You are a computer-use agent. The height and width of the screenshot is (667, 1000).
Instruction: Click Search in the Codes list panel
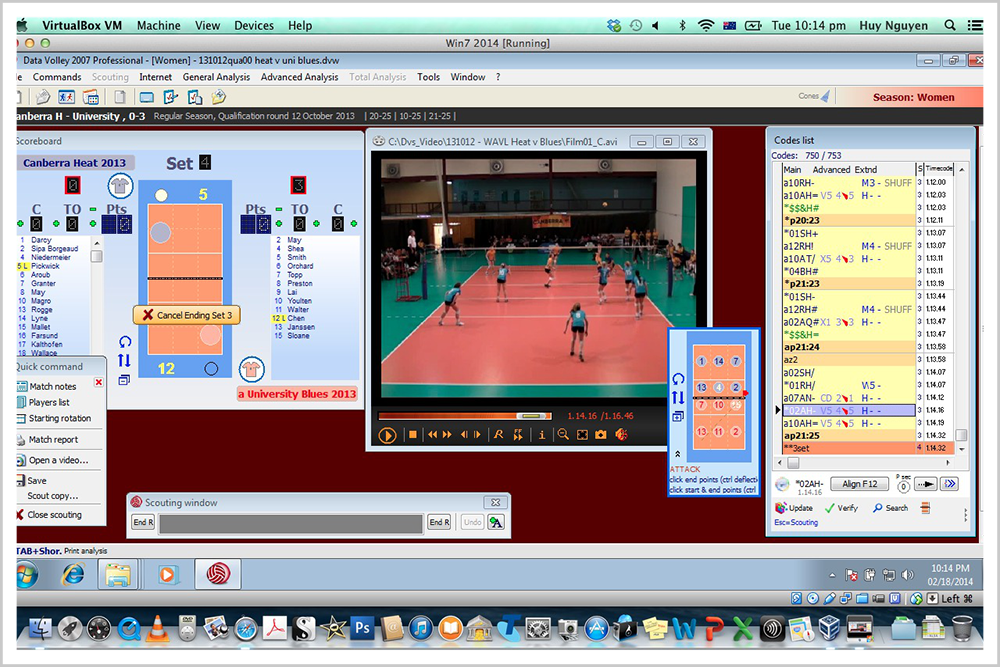click(x=890, y=508)
